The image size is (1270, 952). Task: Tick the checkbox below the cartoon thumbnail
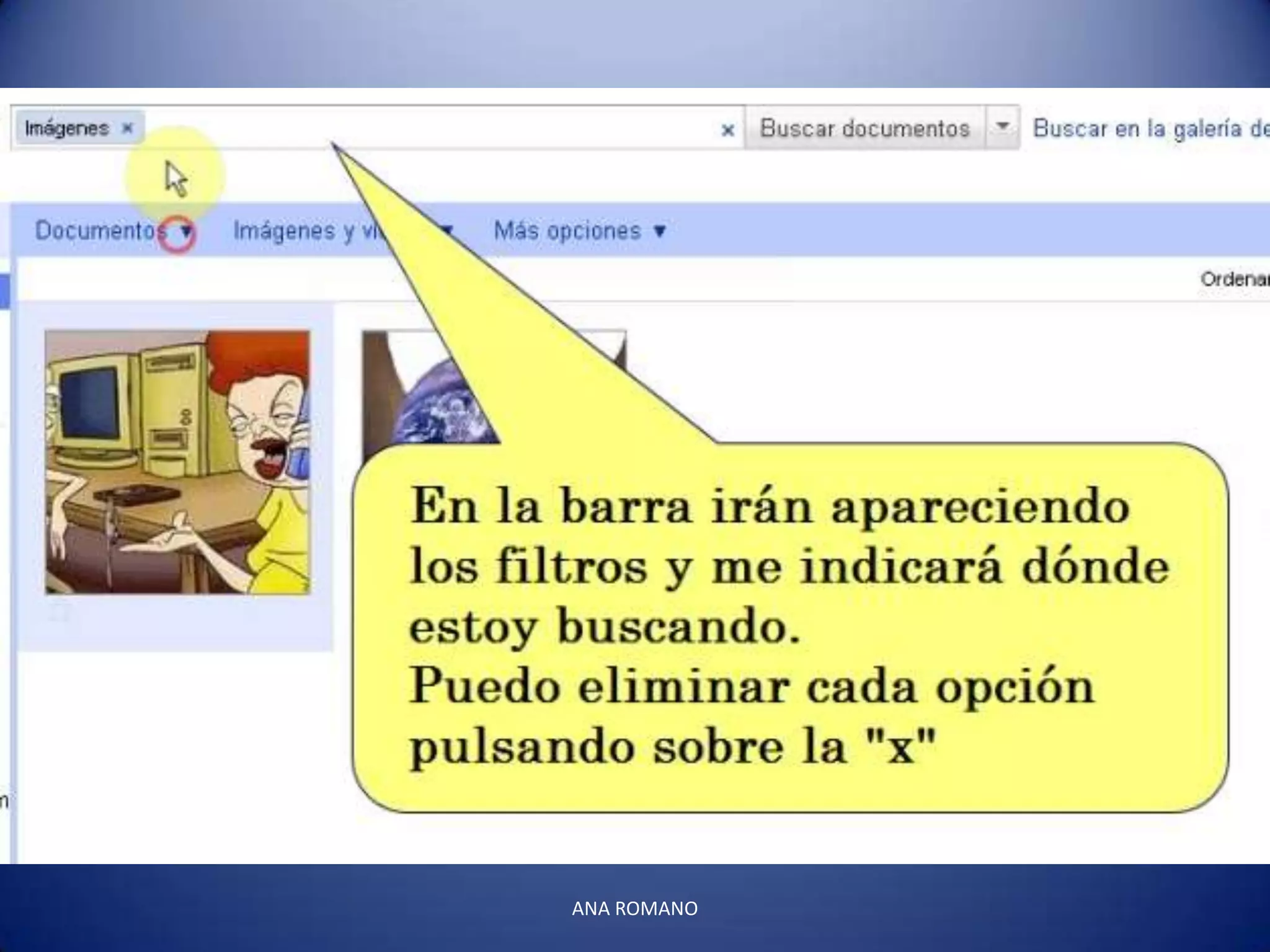tap(59, 613)
